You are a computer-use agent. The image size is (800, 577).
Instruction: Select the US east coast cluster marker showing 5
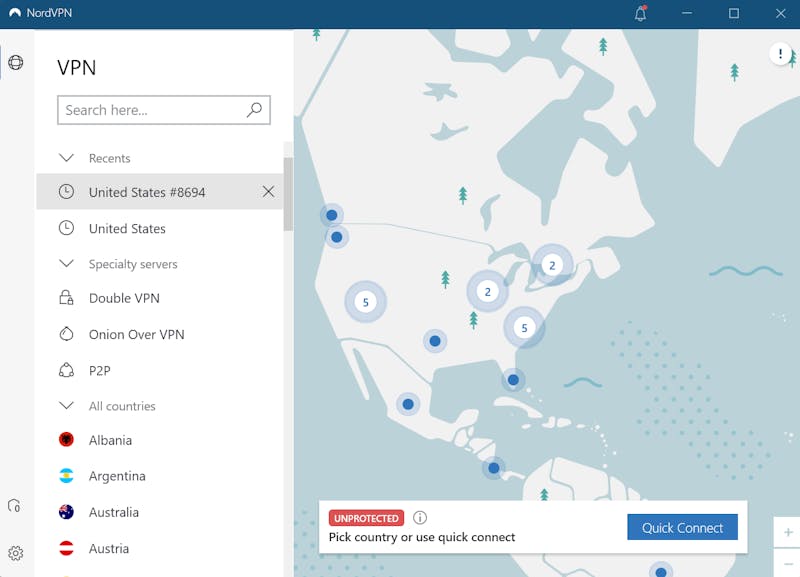pyautogui.click(x=524, y=328)
